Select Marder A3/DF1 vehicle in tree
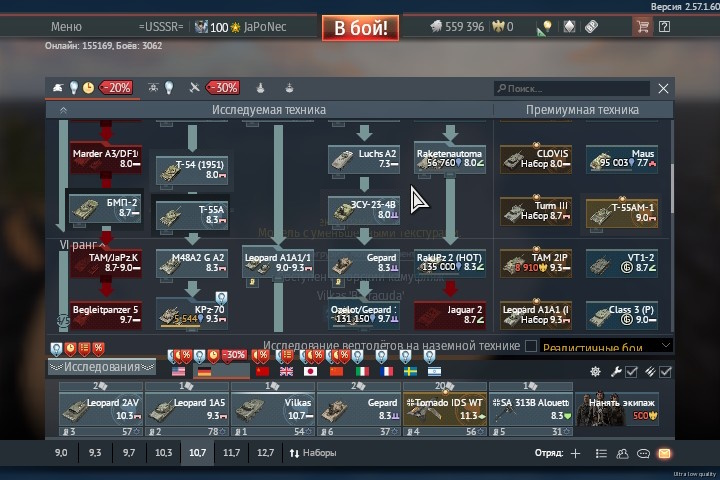This screenshot has width=720, height=480. tap(106, 158)
